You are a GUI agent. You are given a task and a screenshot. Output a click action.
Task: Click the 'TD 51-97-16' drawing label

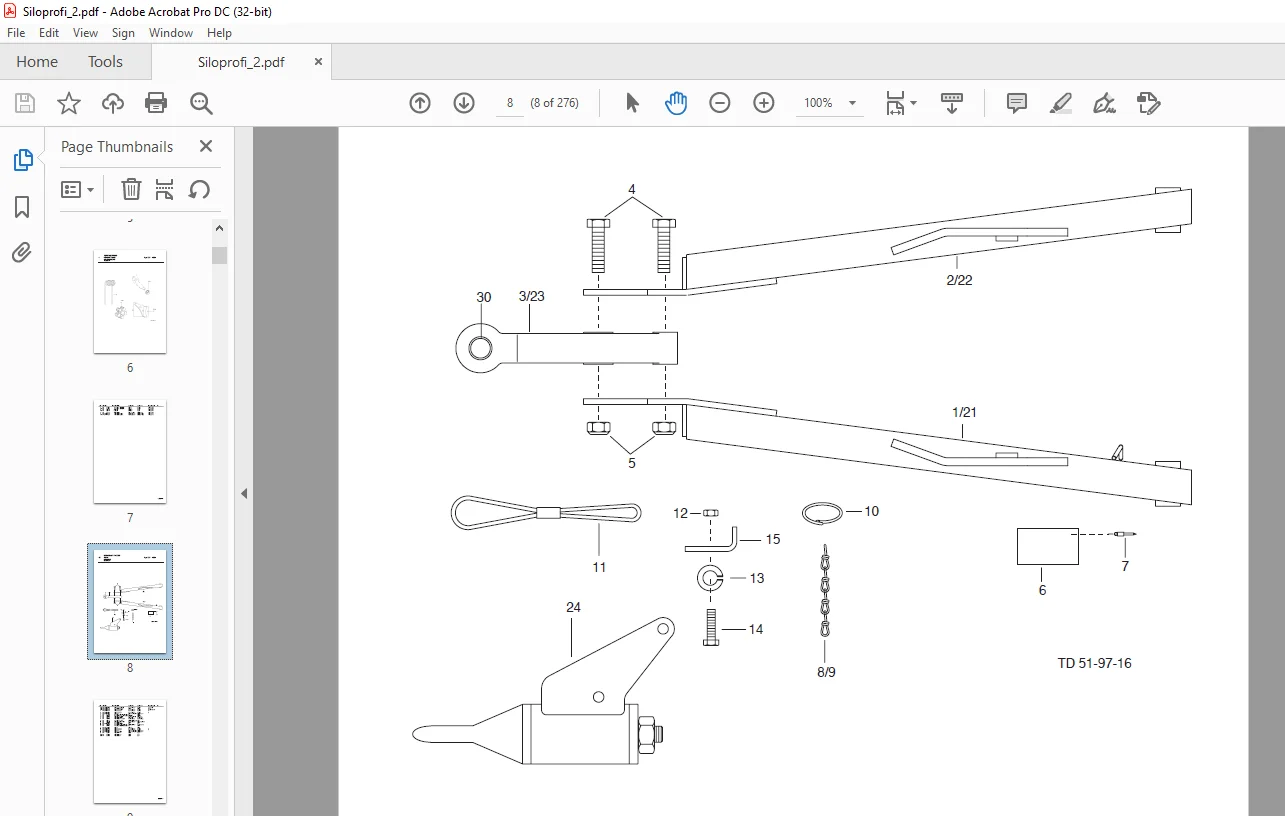click(1095, 663)
